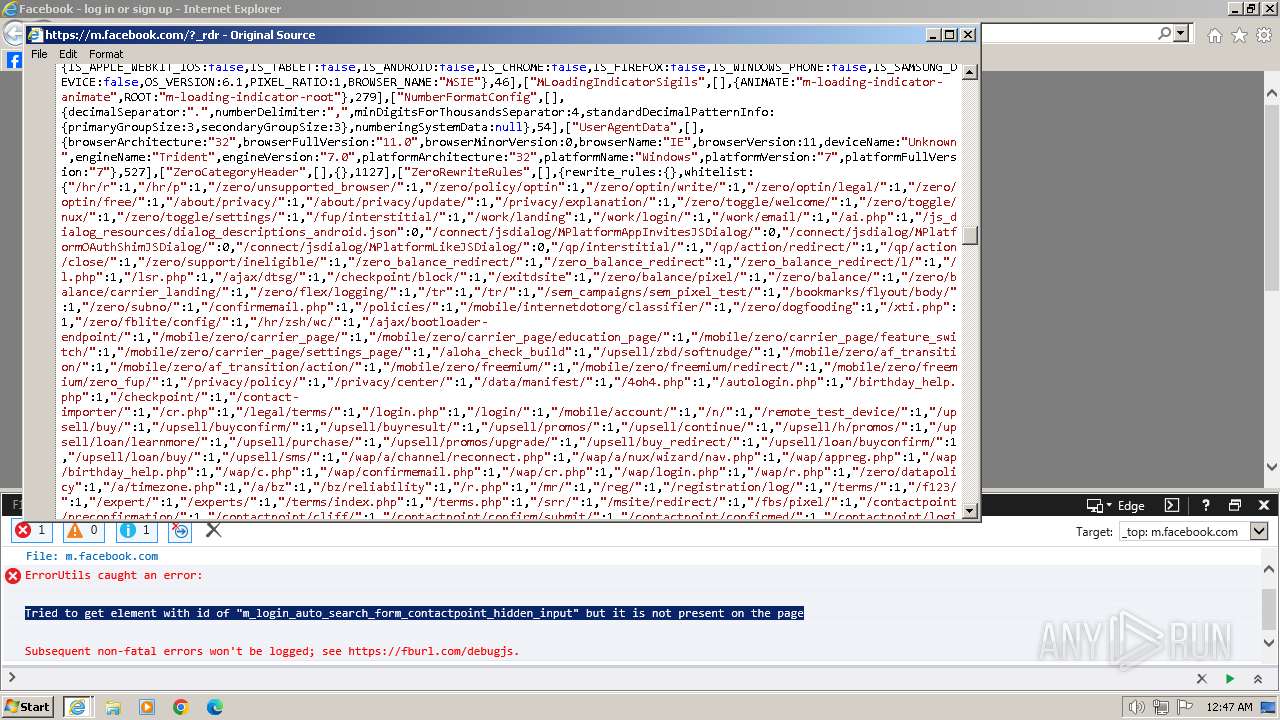
Task: Open the Format menu in Original Source window
Action: pyautogui.click(x=106, y=54)
